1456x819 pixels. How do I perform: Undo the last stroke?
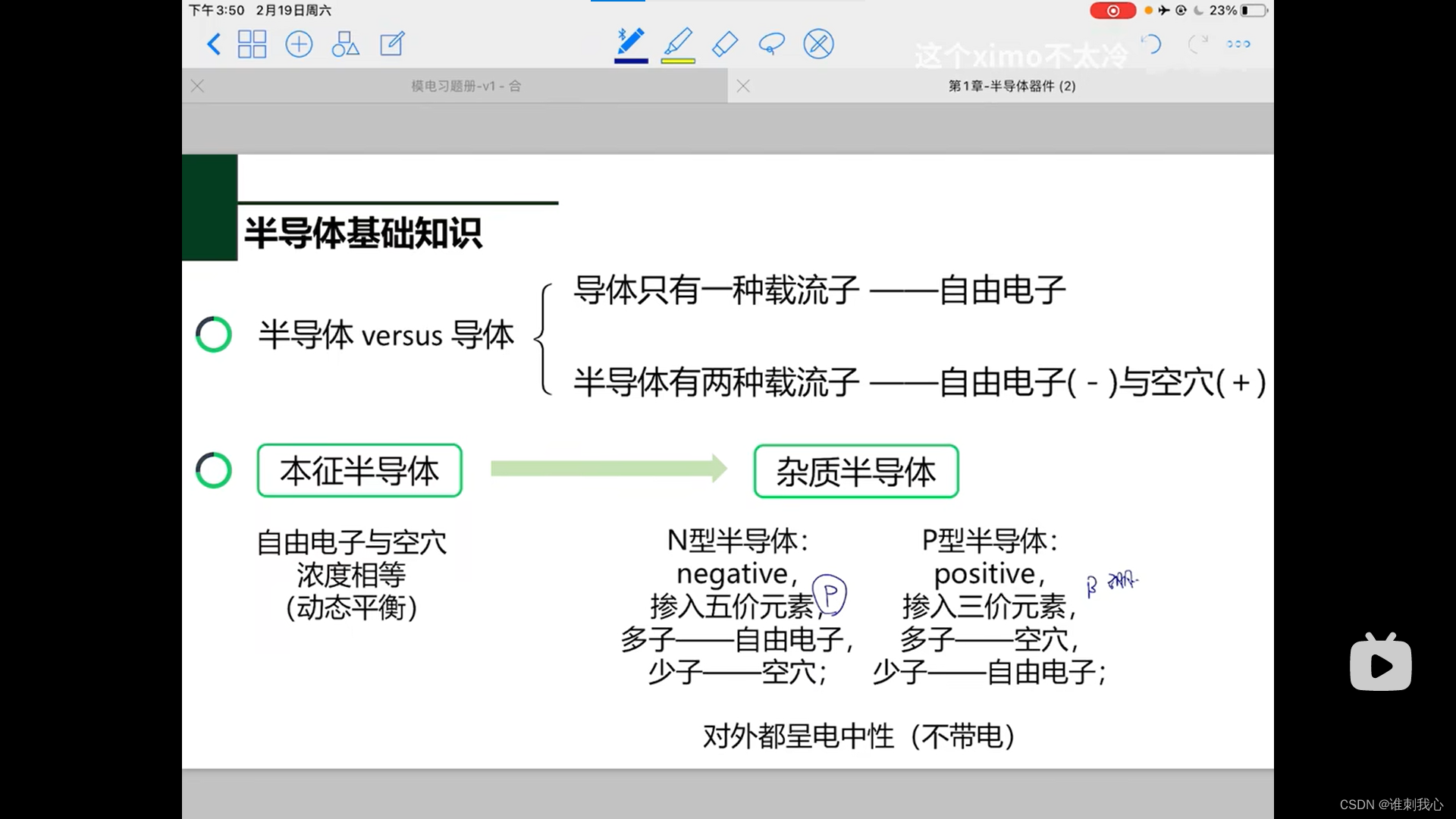point(1151,44)
